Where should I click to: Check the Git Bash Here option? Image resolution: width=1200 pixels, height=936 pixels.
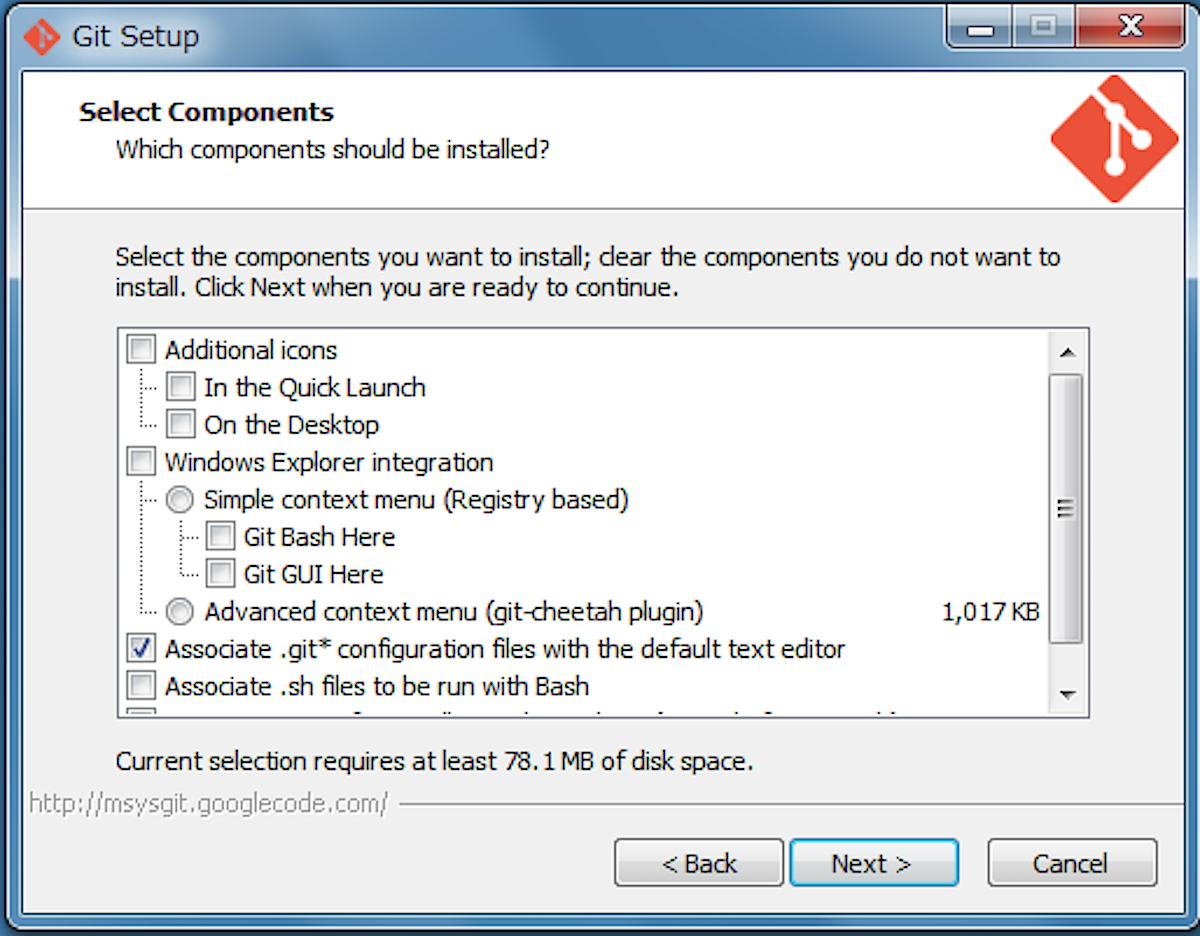point(220,537)
